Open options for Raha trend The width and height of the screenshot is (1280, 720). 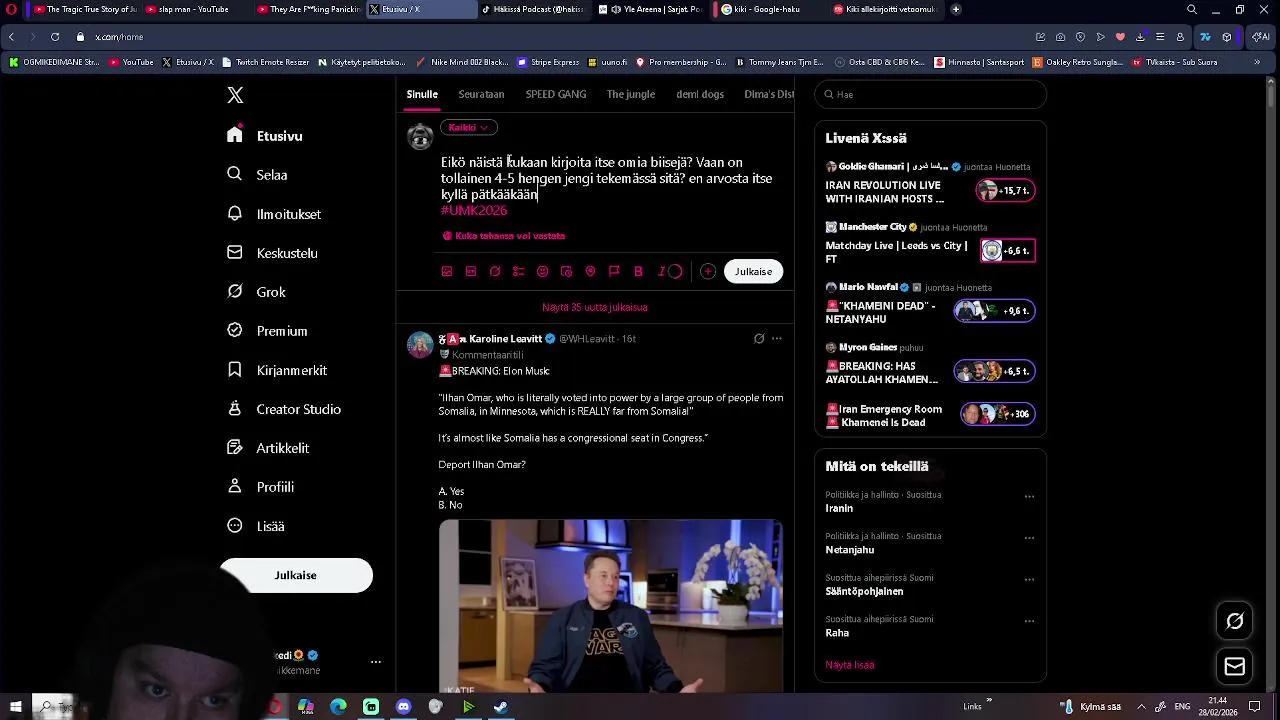pyautogui.click(x=1029, y=621)
